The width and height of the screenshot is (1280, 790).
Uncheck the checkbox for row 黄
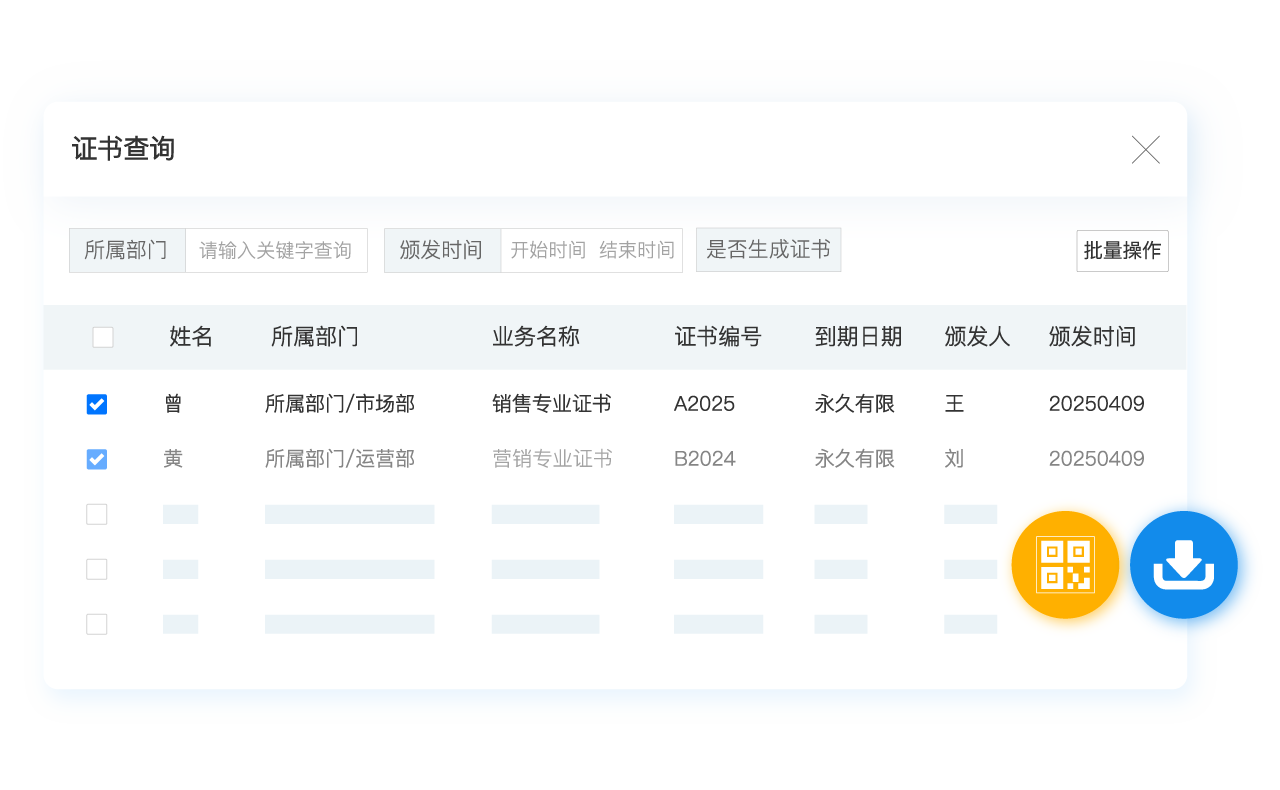97,459
